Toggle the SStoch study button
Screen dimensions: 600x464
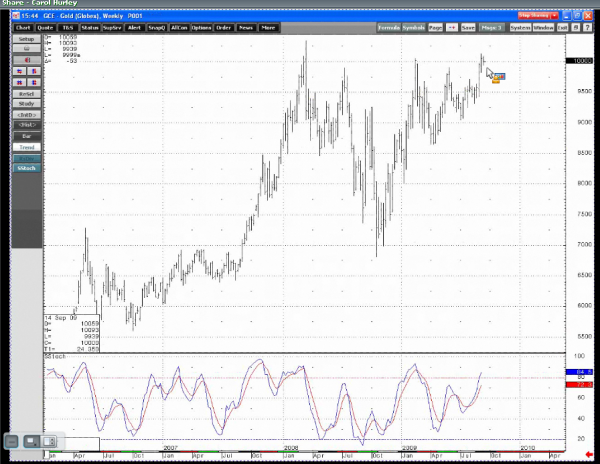tap(27, 169)
